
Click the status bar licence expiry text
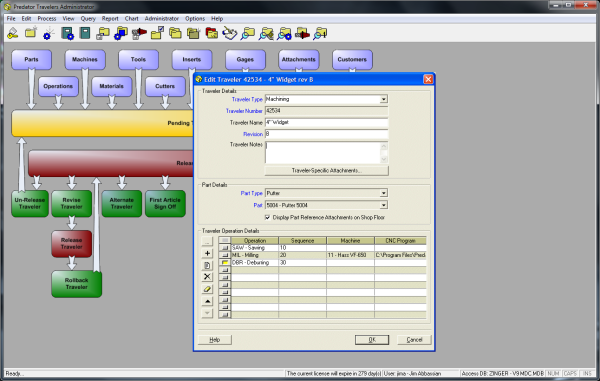pos(334,373)
